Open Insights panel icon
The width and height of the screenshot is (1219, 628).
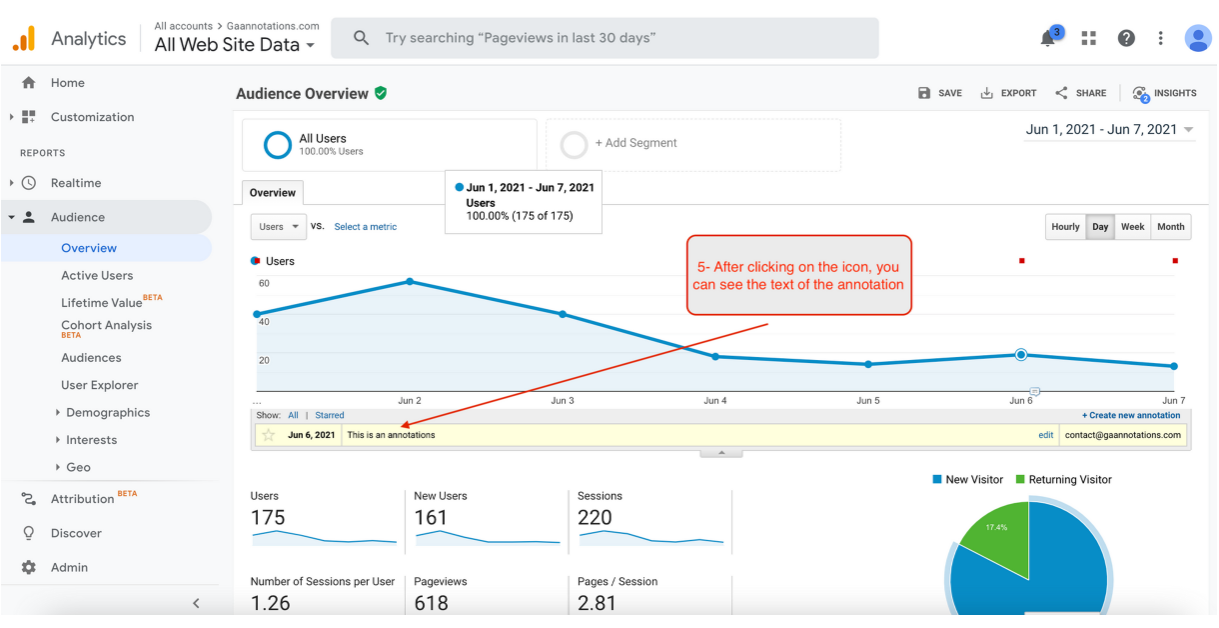pos(1141,93)
